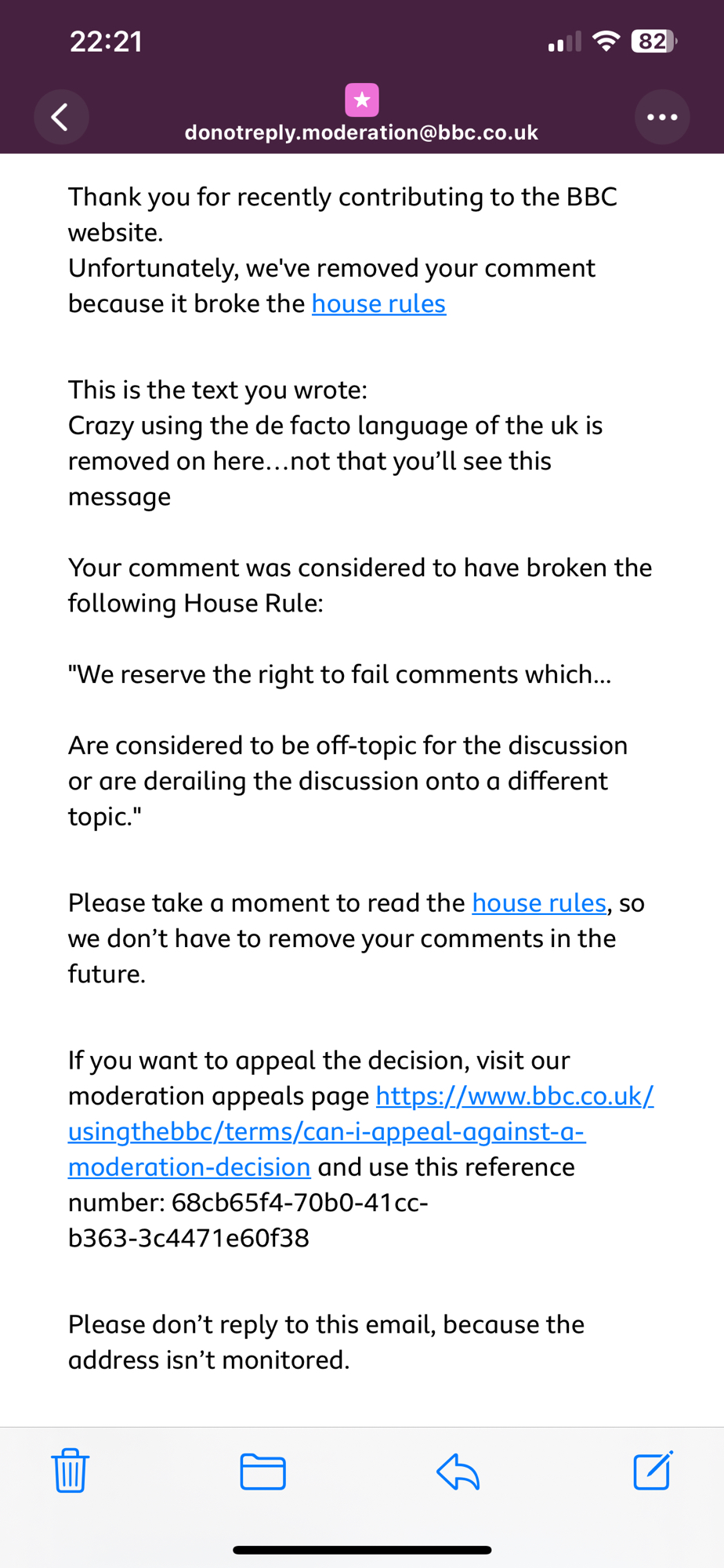Compose a new message with pencil icon

click(x=653, y=1471)
